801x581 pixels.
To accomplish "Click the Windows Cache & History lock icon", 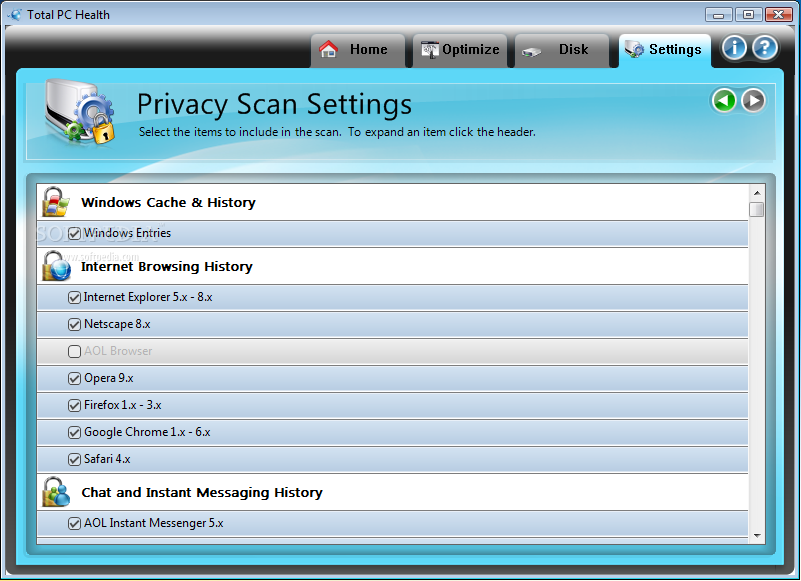I will [x=55, y=202].
